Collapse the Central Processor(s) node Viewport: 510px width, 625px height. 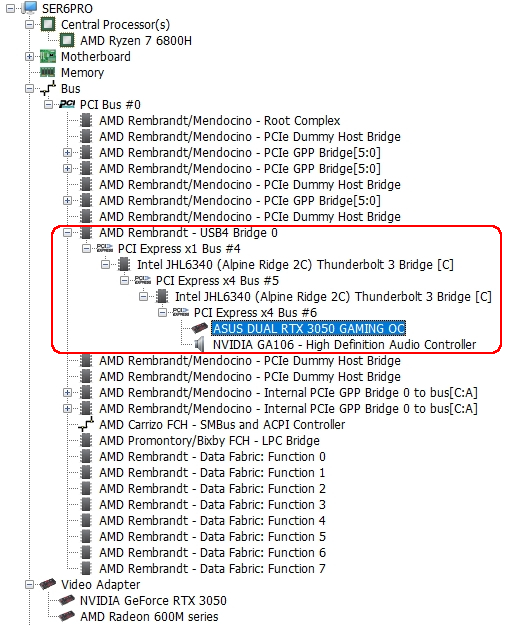[30, 24]
